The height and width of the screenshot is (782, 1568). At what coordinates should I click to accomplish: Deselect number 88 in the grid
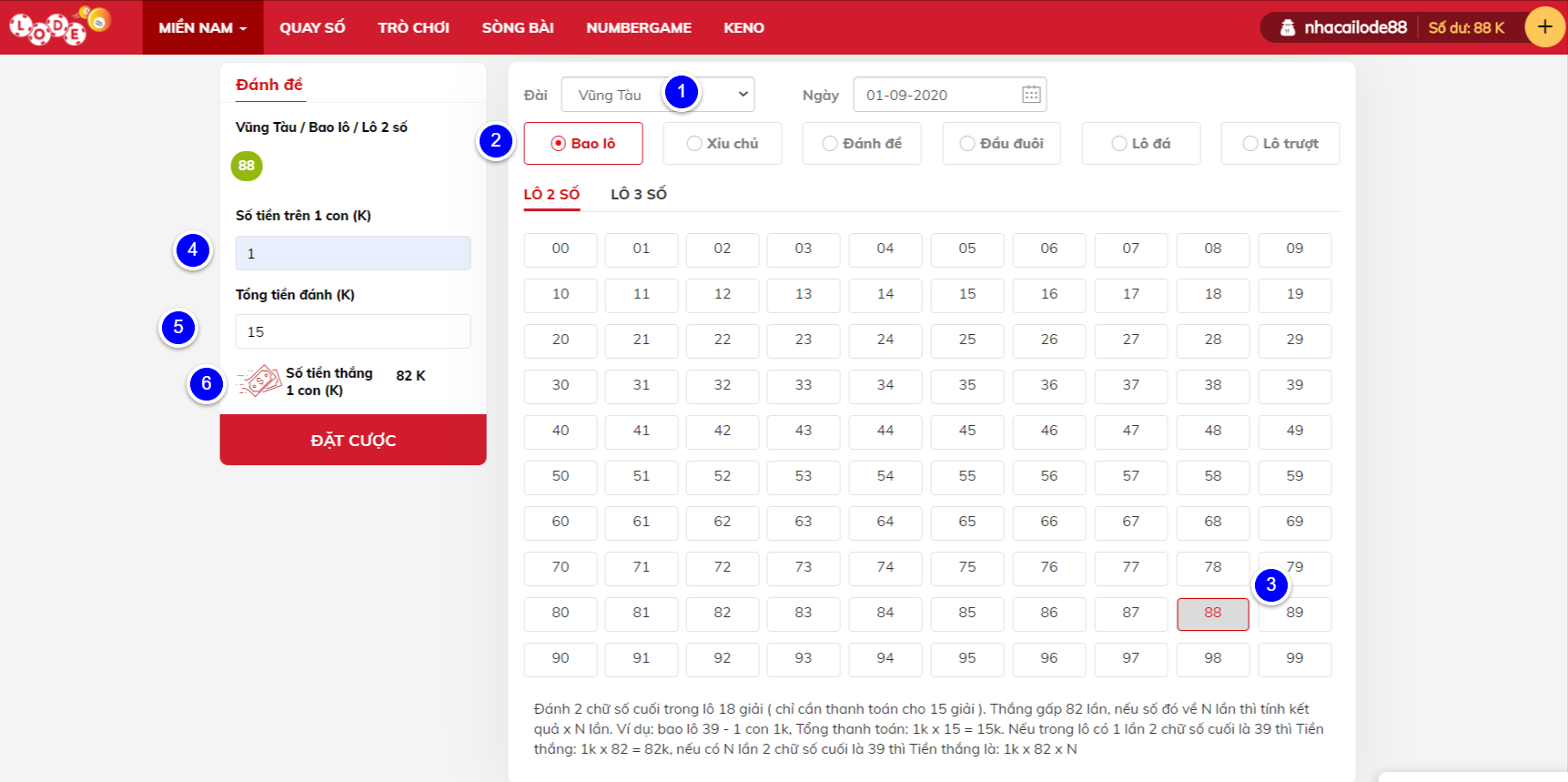[1213, 614]
